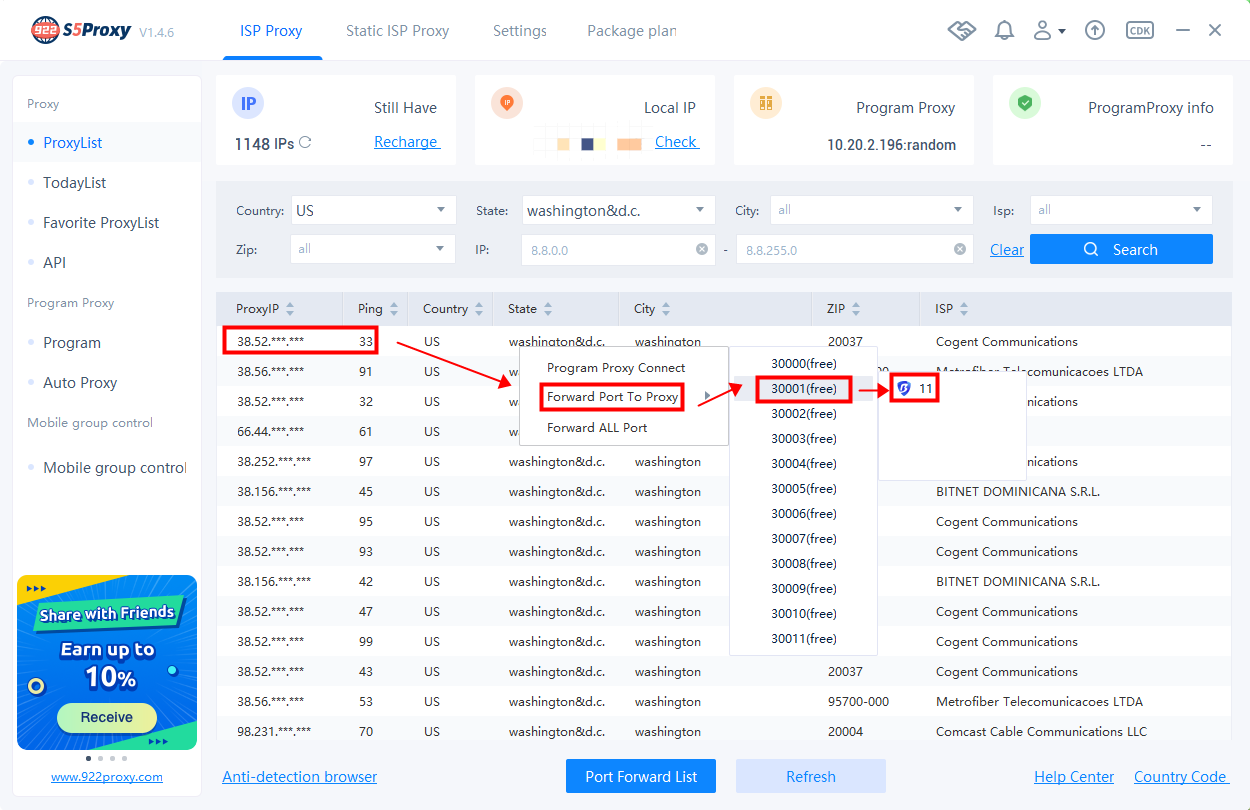This screenshot has width=1250, height=810.
Task: Click the Refresh button
Action: click(x=811, y=776)
